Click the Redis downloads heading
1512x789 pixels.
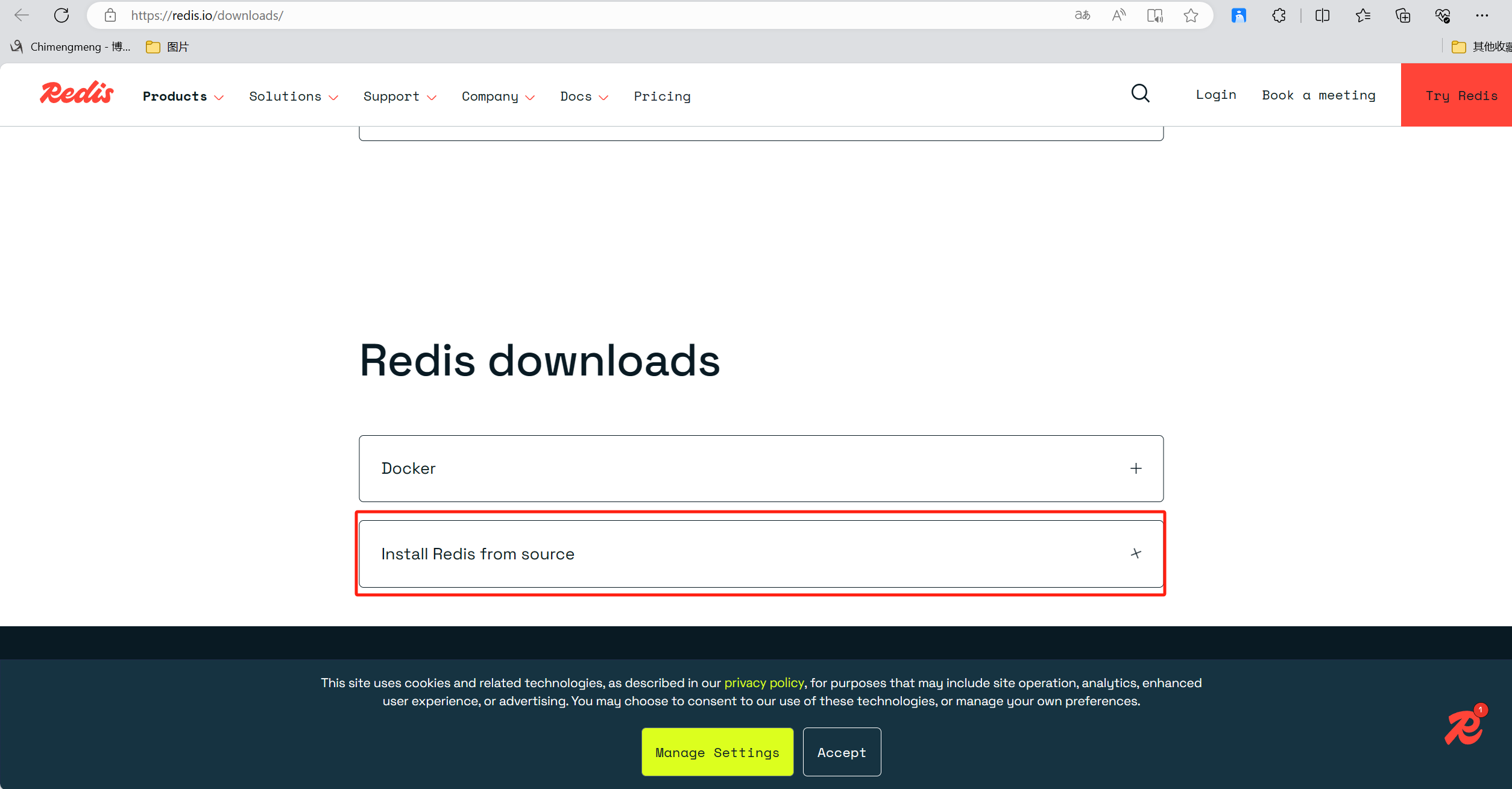(540, 360)
